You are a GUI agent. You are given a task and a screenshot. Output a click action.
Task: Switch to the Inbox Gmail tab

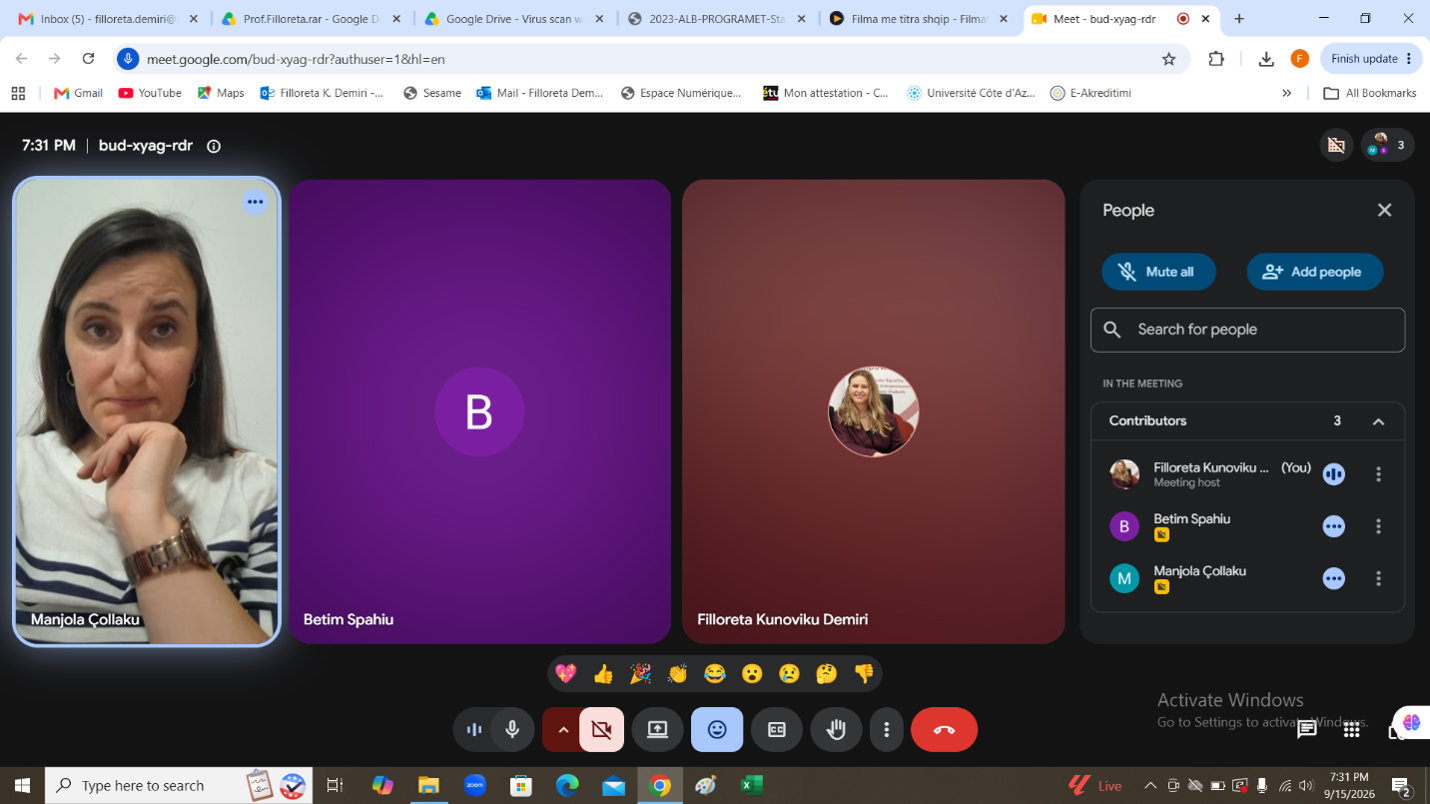(108, 19)
